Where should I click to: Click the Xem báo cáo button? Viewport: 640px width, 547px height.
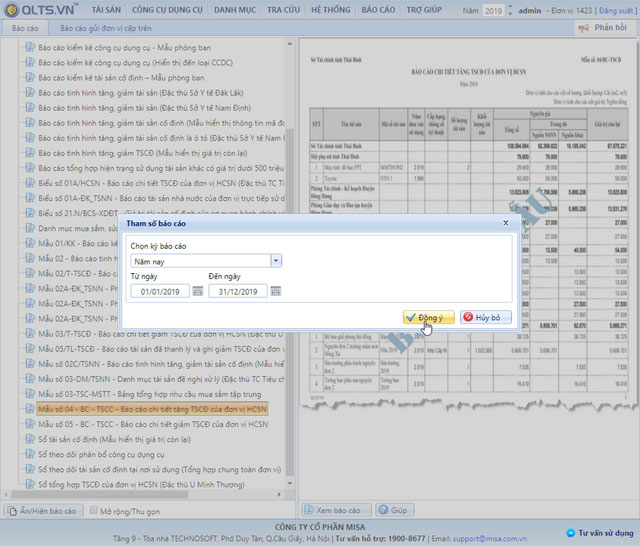click(337, 510)
